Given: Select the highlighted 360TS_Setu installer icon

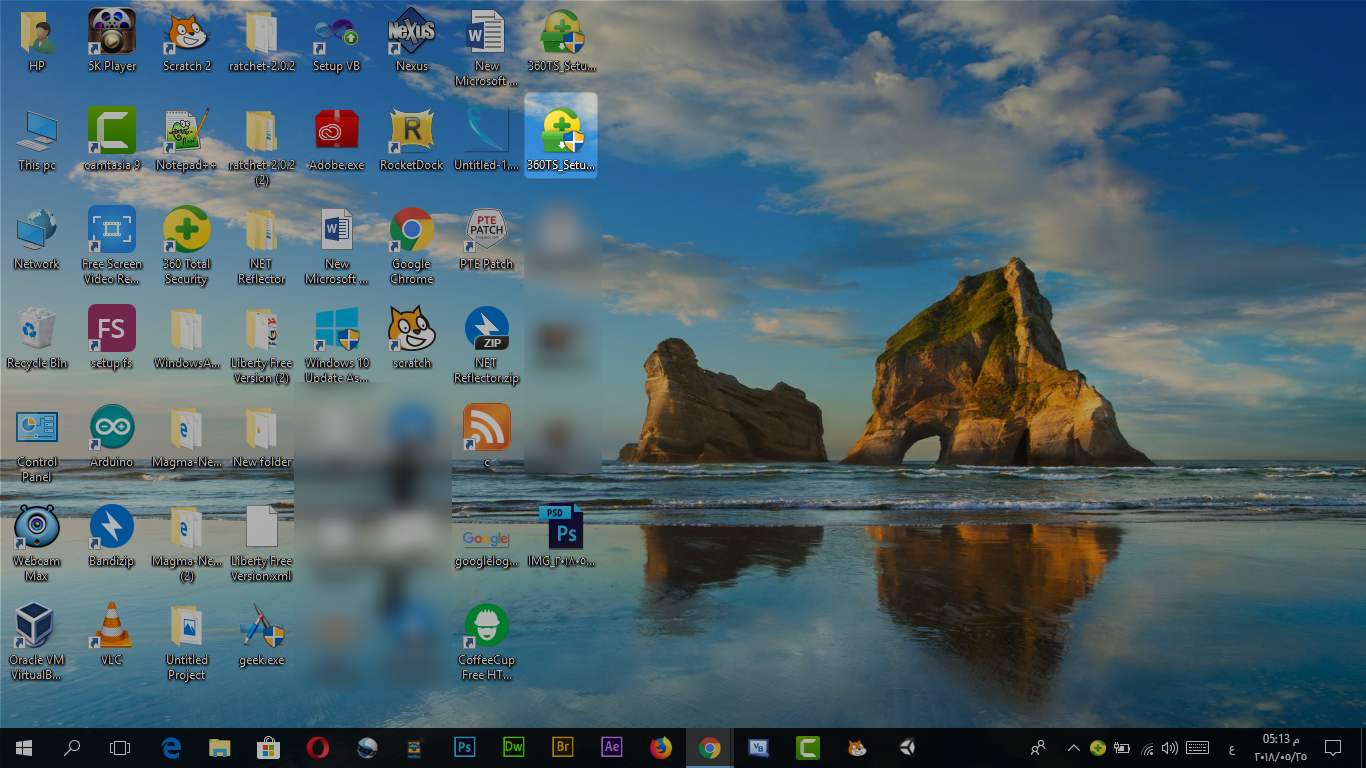Looking at the screenshot, I should click(x=561, y=134).
